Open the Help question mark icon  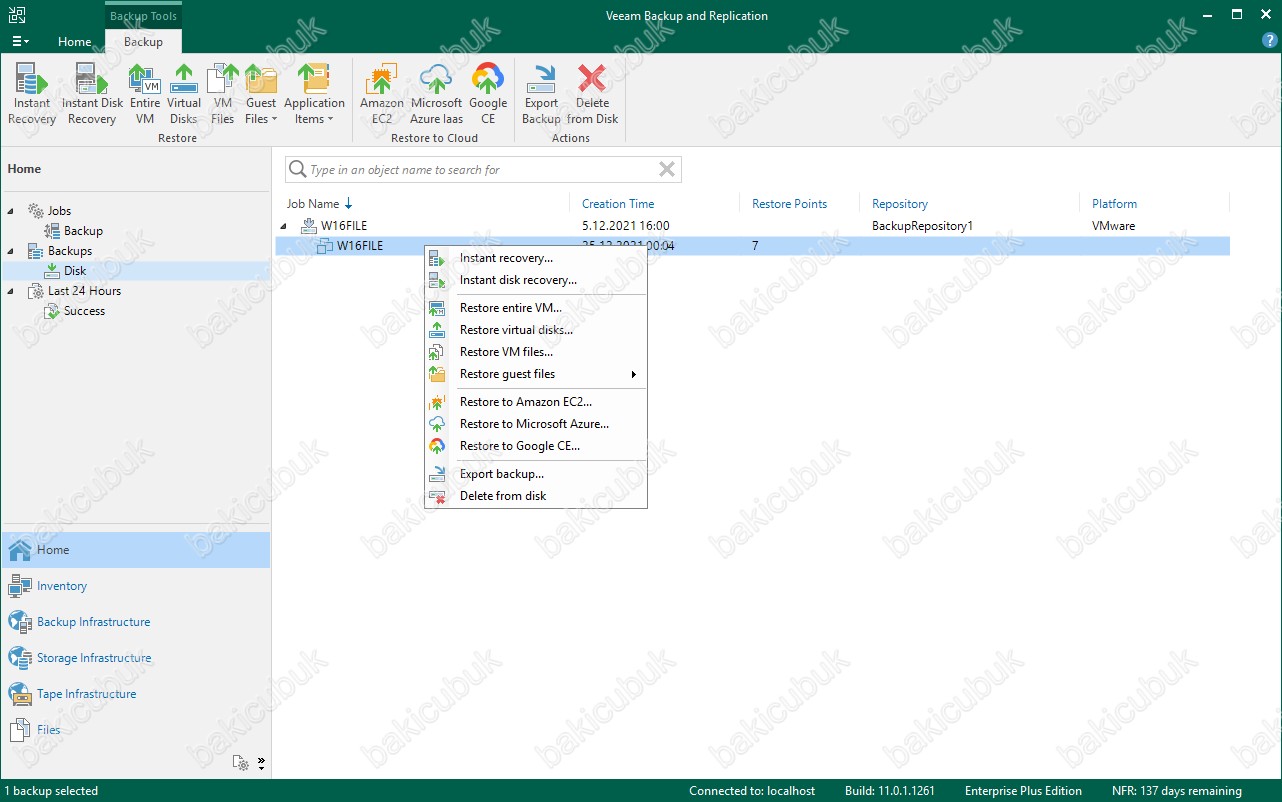1269,41
